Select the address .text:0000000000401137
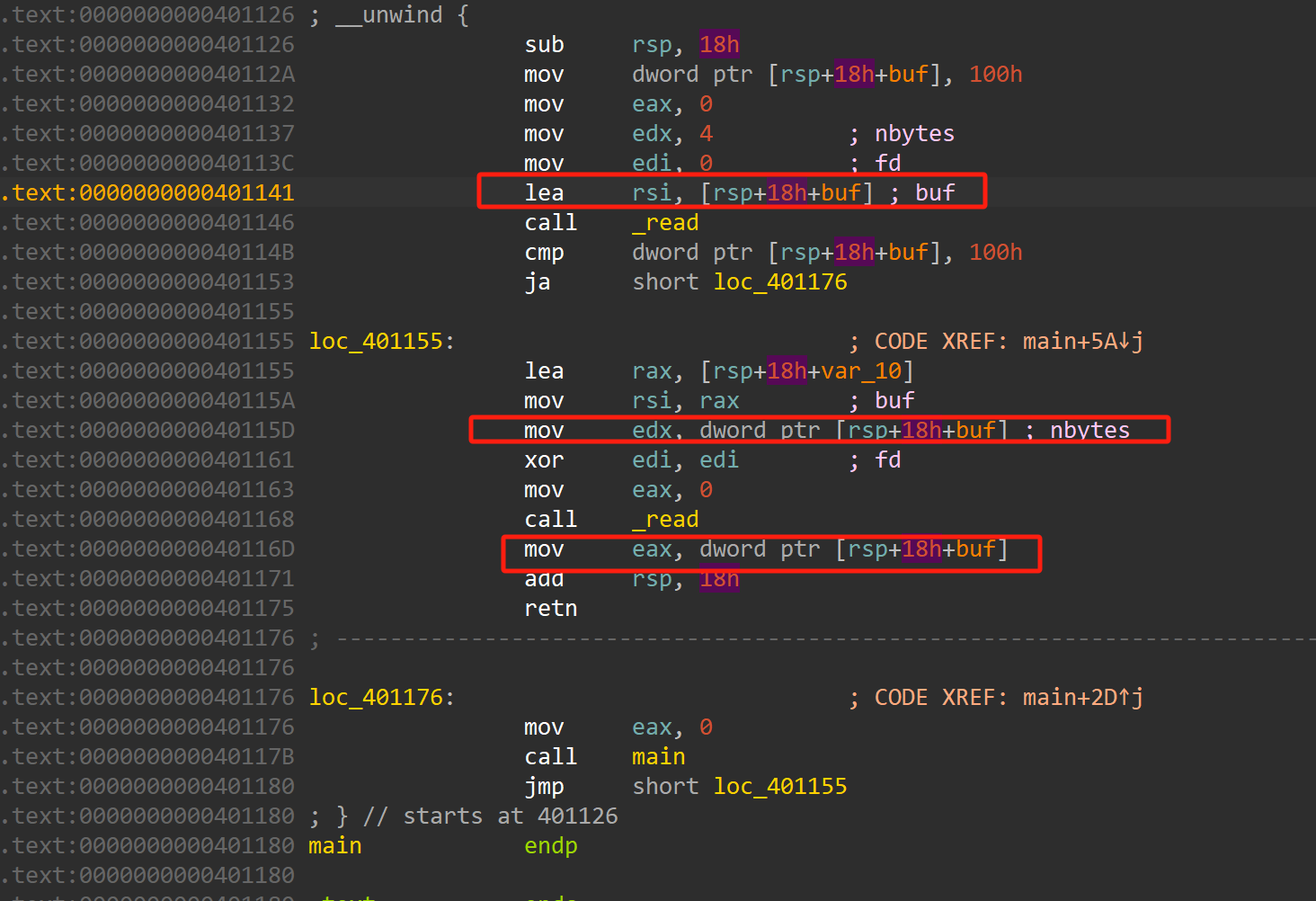Viewport: 1316px width, 901px height. [147, 133]
